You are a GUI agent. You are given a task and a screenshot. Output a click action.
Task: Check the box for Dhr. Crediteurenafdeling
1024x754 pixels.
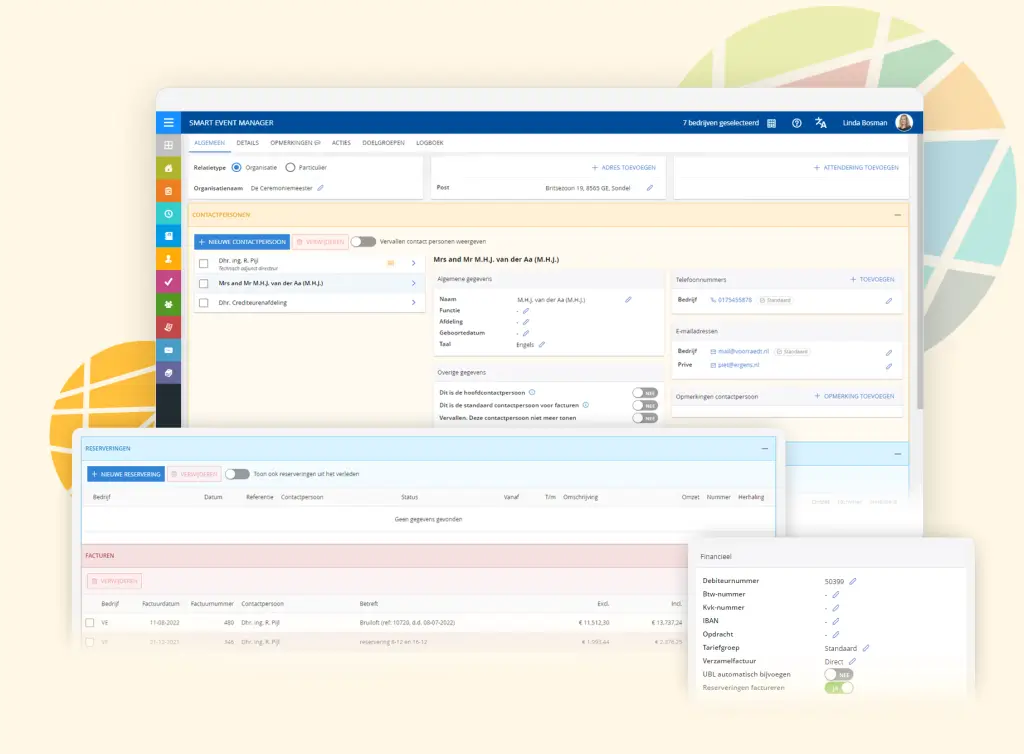[204, 302]
